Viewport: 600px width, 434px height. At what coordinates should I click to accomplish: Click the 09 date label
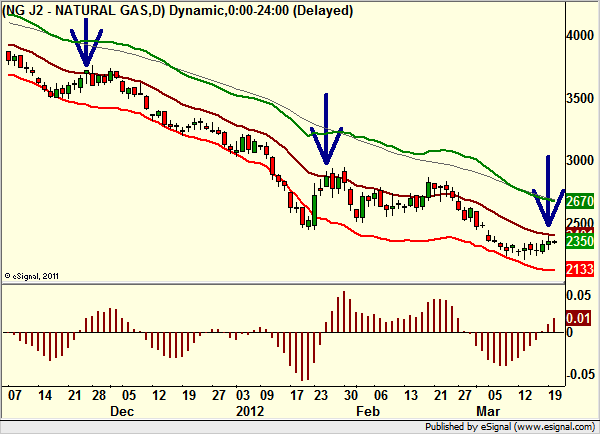click(x=266, y=395)
